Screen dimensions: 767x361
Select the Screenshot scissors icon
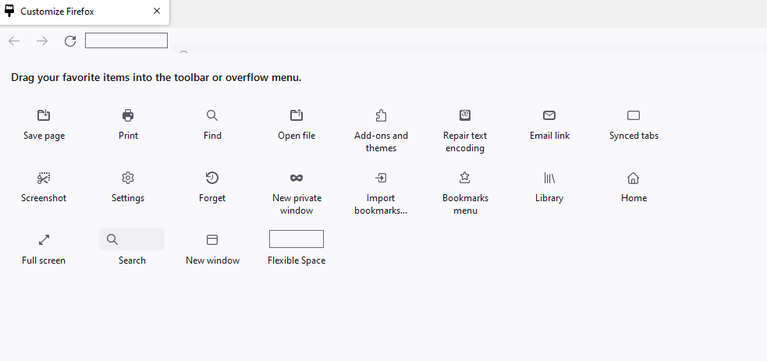click(x=44, y=178)
